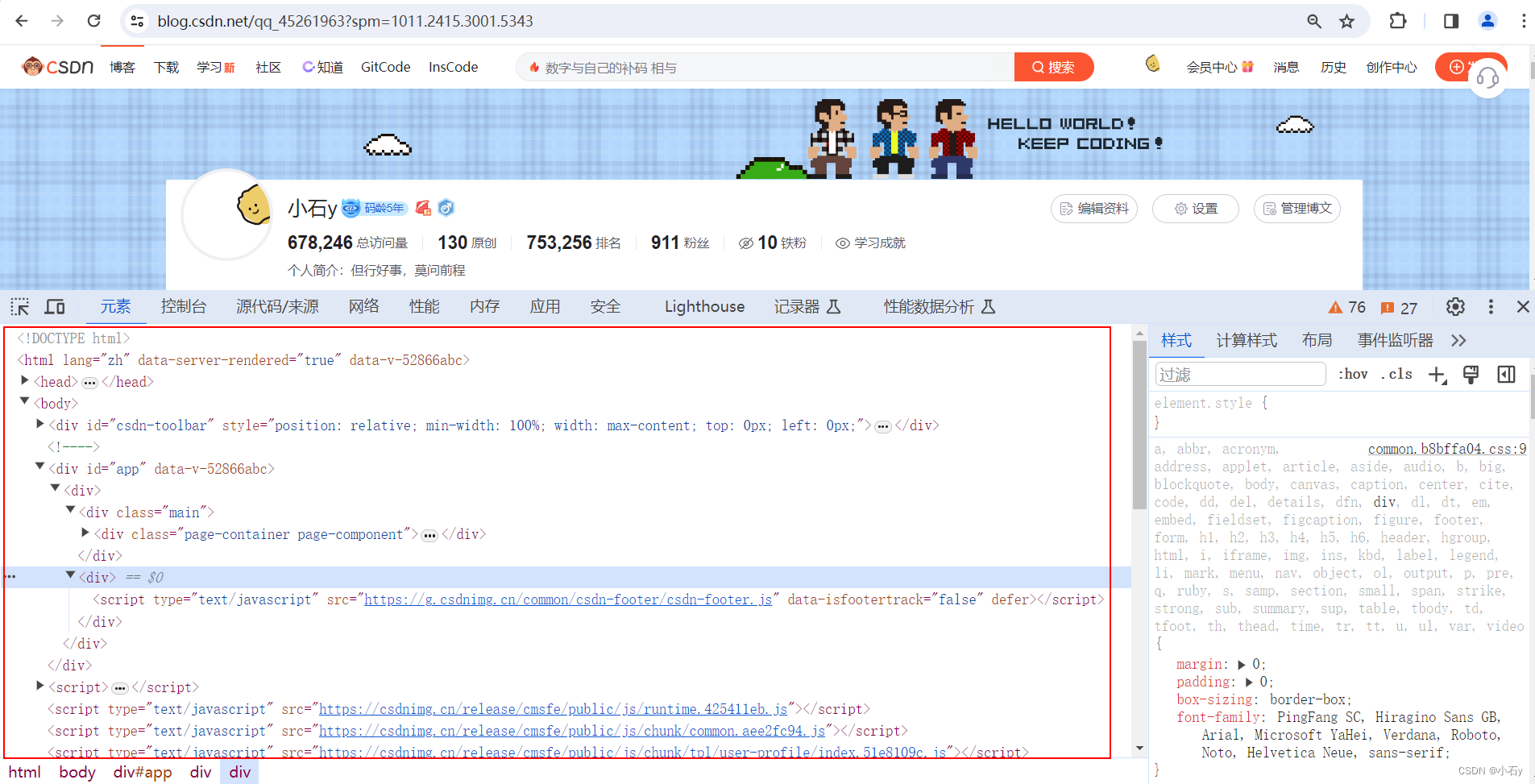Switch to 计算样式 computed tab
The image size is (1535, 784).
click(1247, 341)
